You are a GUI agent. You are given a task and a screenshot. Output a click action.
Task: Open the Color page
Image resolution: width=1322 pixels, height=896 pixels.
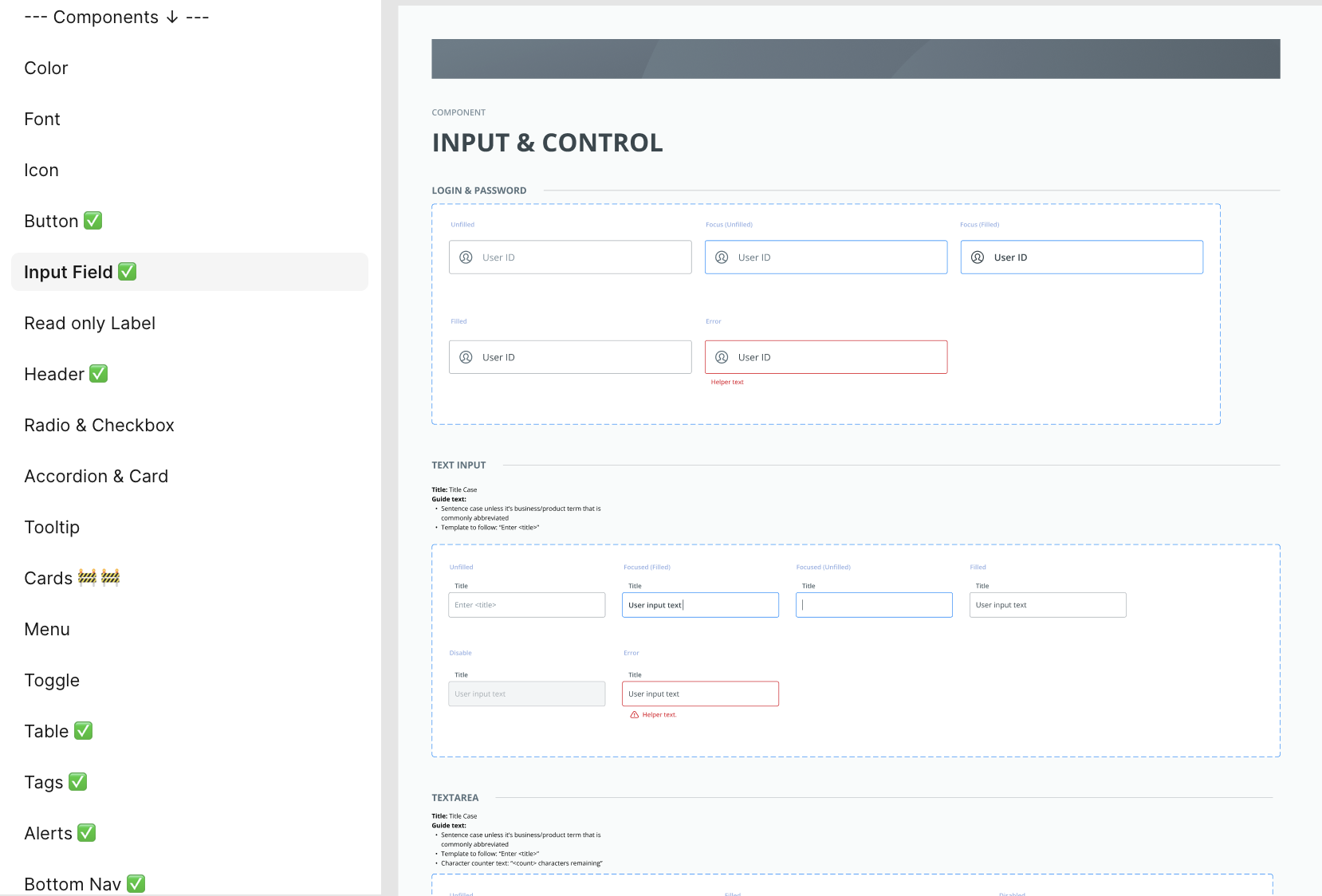click(46, 68)
